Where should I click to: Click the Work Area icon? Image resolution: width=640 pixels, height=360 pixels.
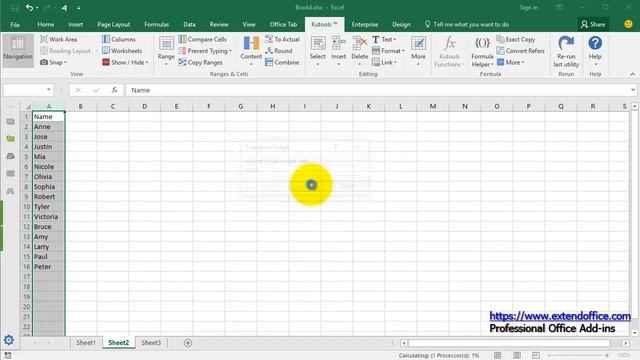coord(44,39)
